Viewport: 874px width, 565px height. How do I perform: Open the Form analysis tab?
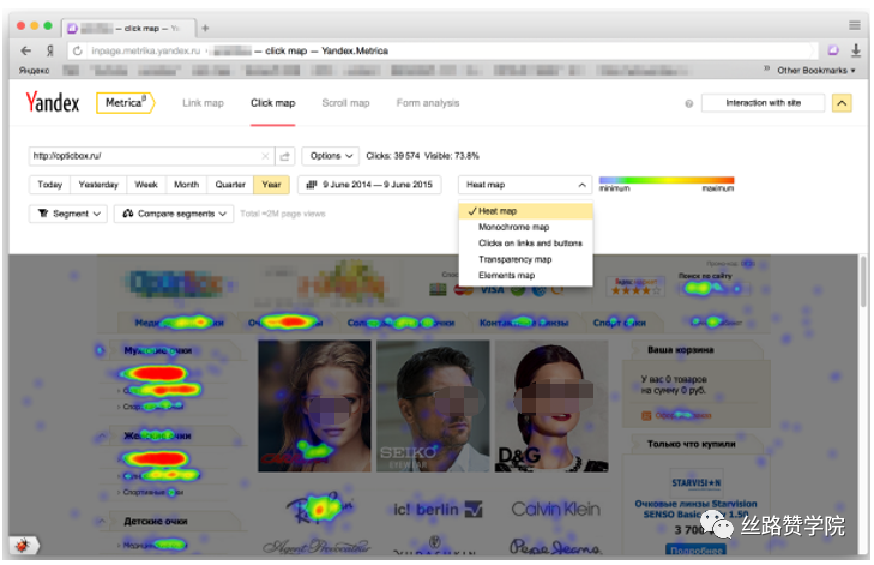click(428, 103)
